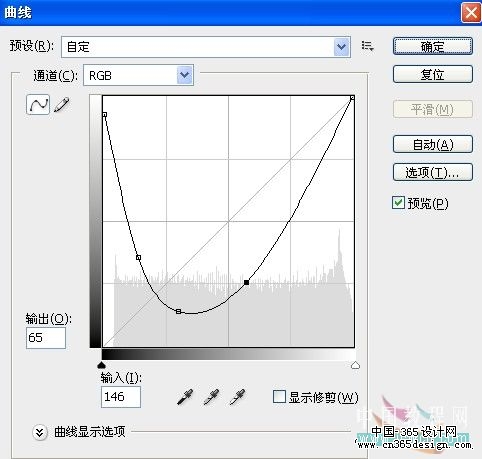The height and width of the screenshot is (459, 482).
Task: Click the selected black curve point
Action: point(246,282)
